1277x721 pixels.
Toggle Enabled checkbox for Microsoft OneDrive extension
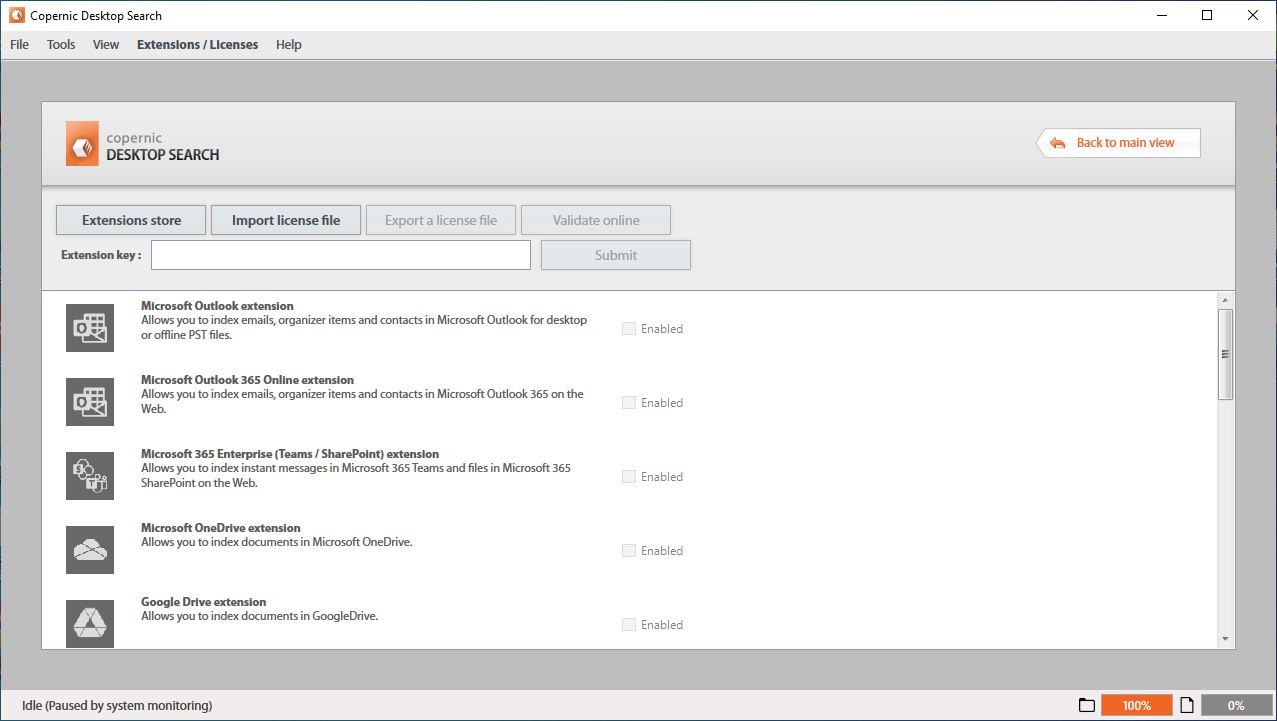(x=629, y=550)
